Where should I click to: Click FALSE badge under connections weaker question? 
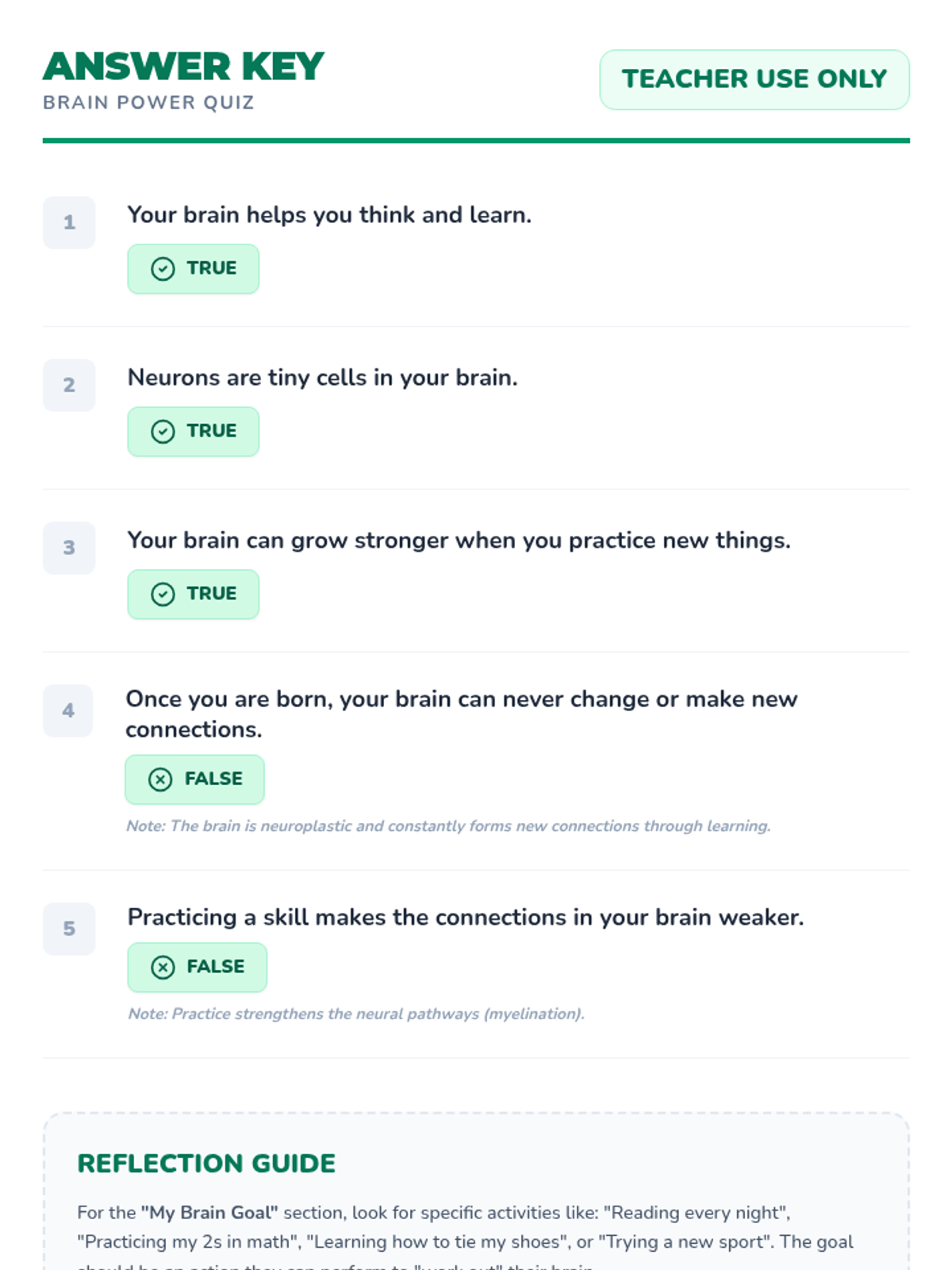[x=198, y=968]
